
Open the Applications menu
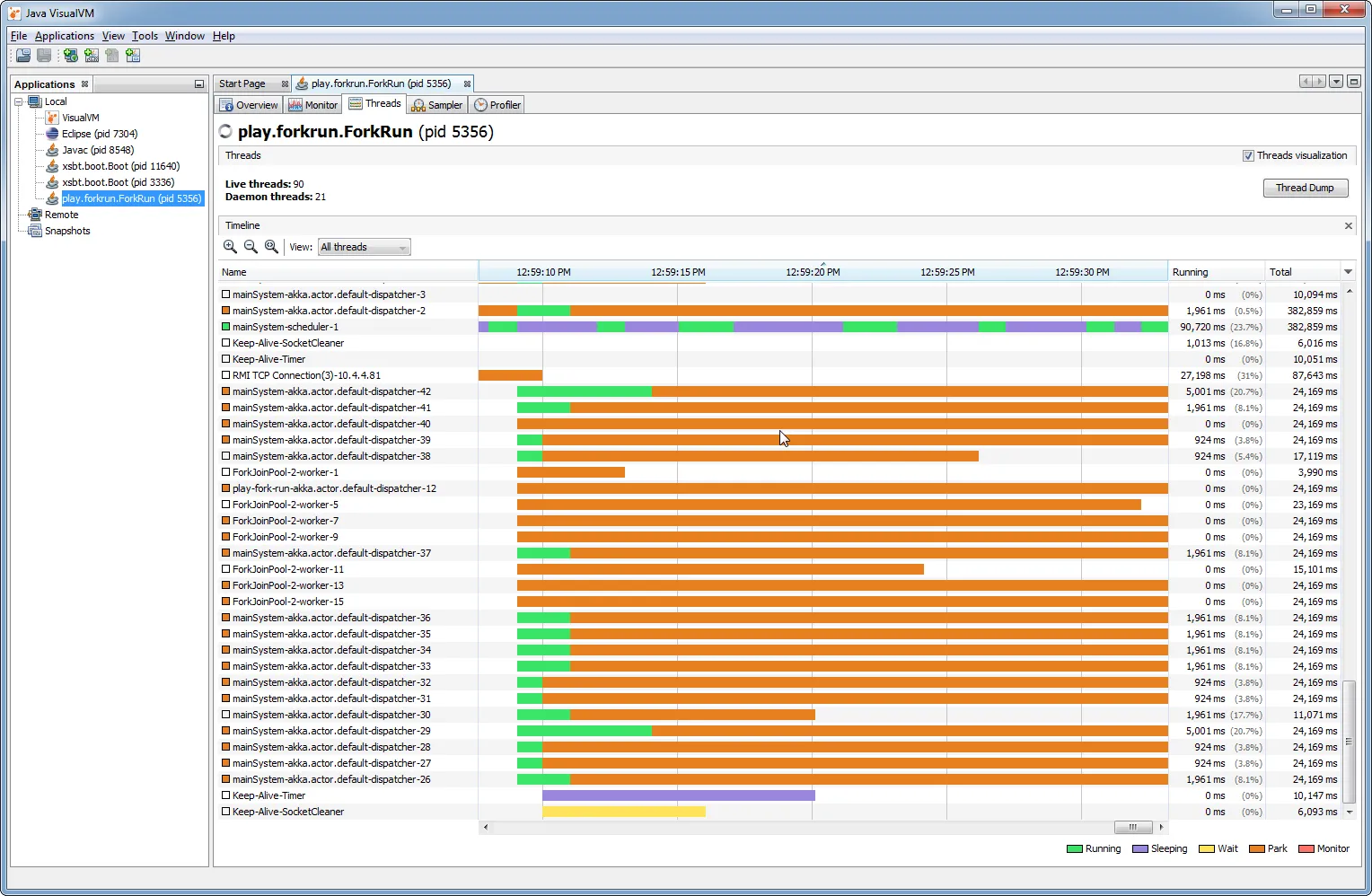[x=65, y=36]
